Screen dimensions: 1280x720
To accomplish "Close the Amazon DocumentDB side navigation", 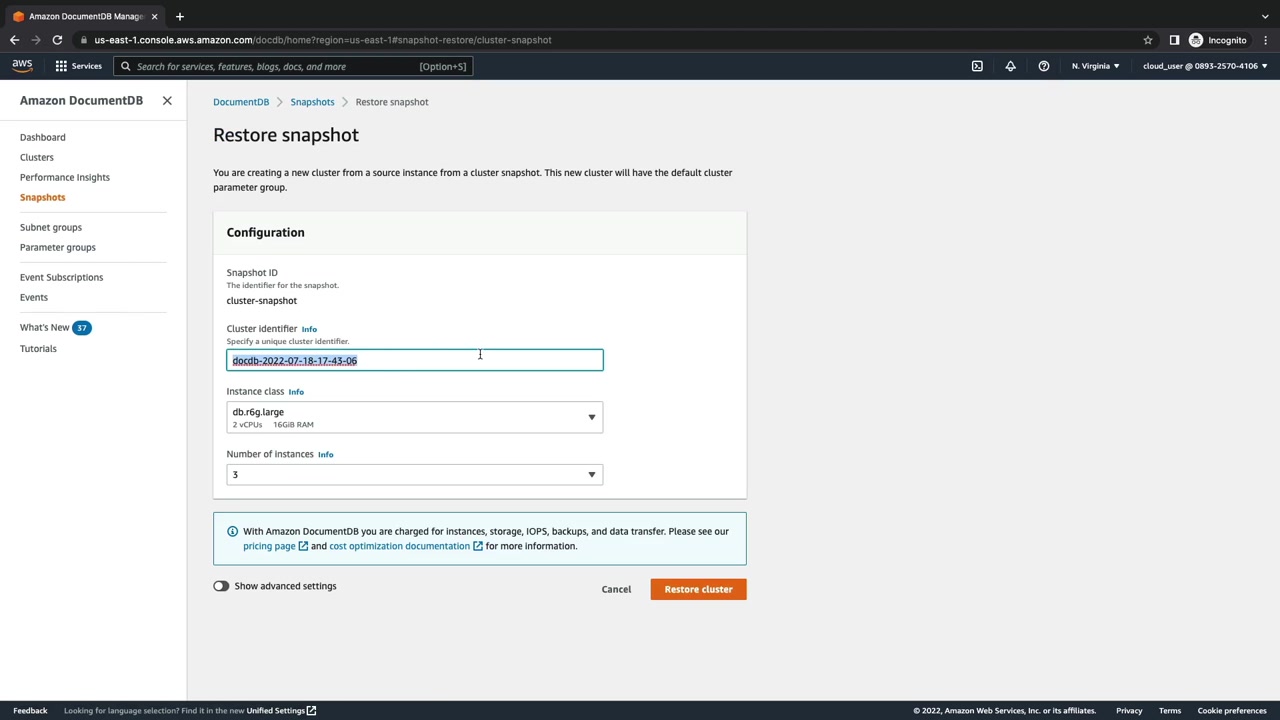I will [x=167, y=101].
